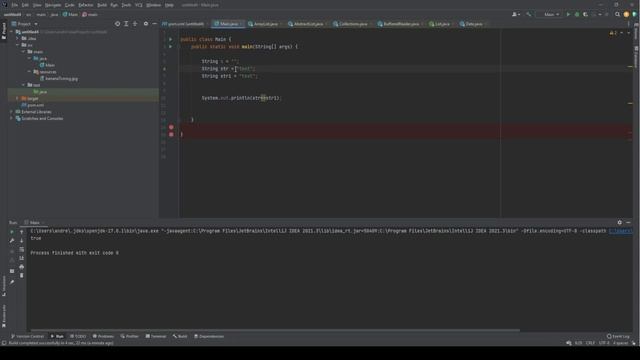Image resolution: width=640 pixels, height=360 pixels.
Task: Click the pin tab icon in Run panel
Action: 12,282
